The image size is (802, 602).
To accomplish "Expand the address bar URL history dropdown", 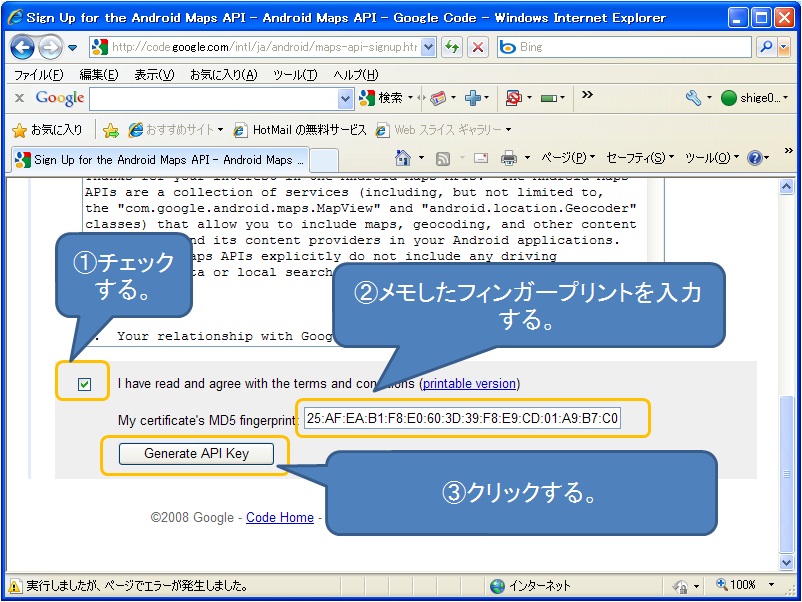I will 429,47.
